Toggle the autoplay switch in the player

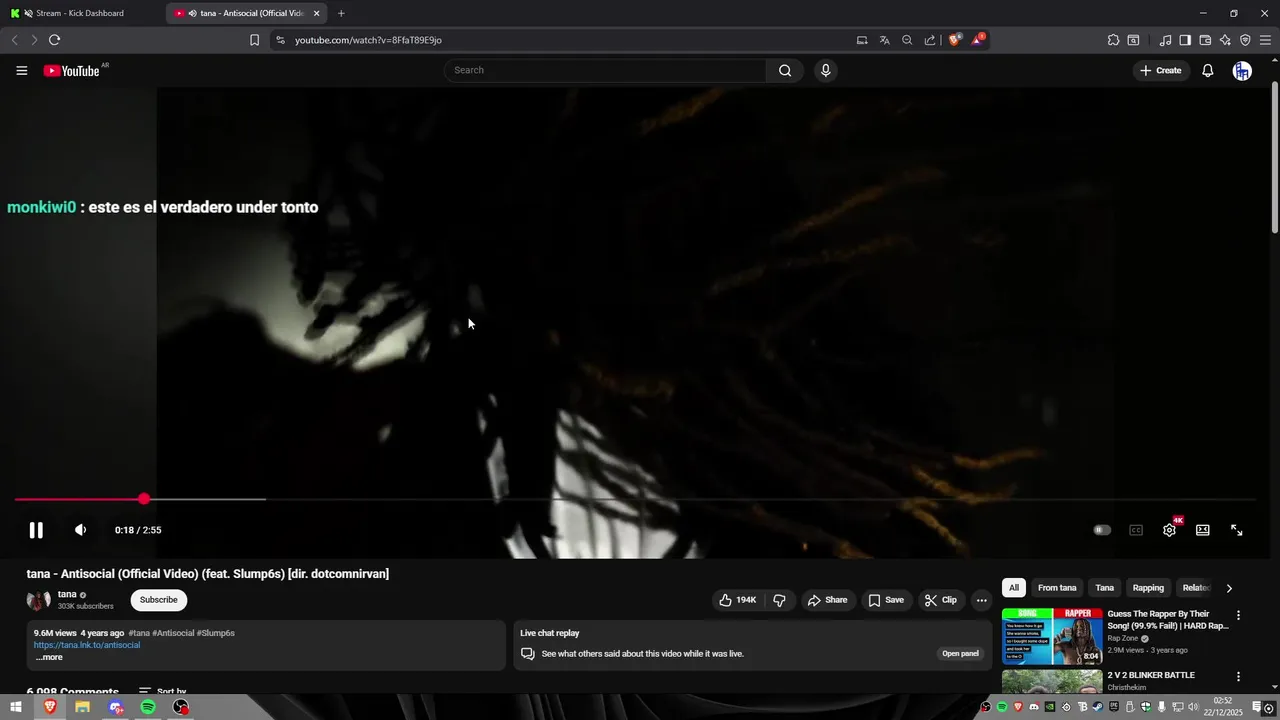tap(1102, 530)
